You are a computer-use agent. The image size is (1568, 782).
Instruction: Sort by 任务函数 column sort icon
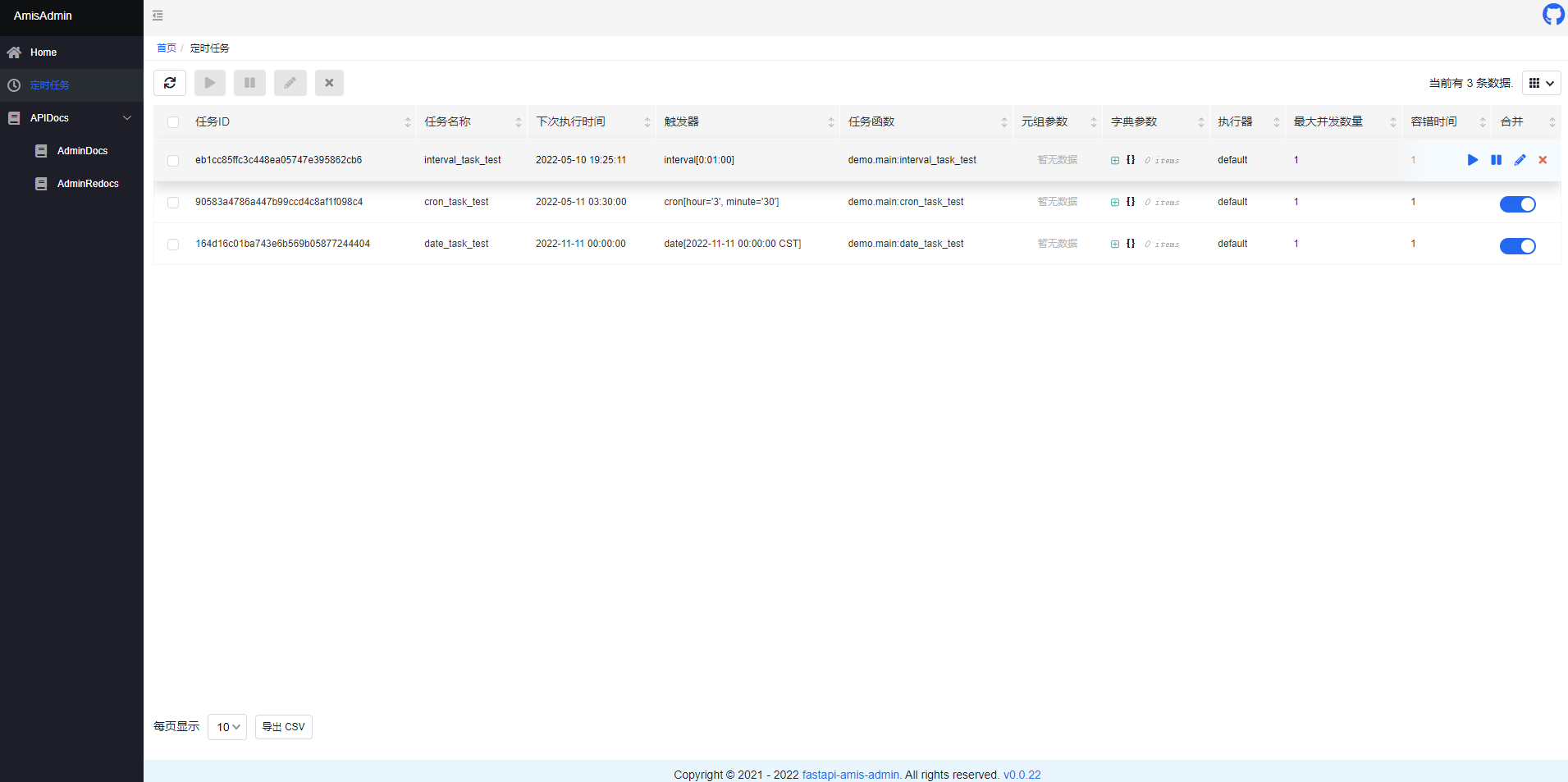(1004, 122)
